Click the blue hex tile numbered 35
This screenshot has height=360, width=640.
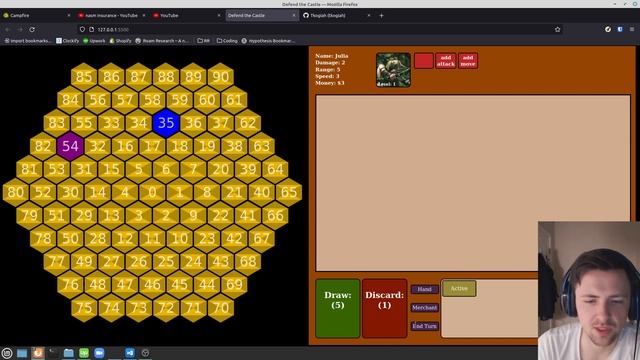pos(166,123)
